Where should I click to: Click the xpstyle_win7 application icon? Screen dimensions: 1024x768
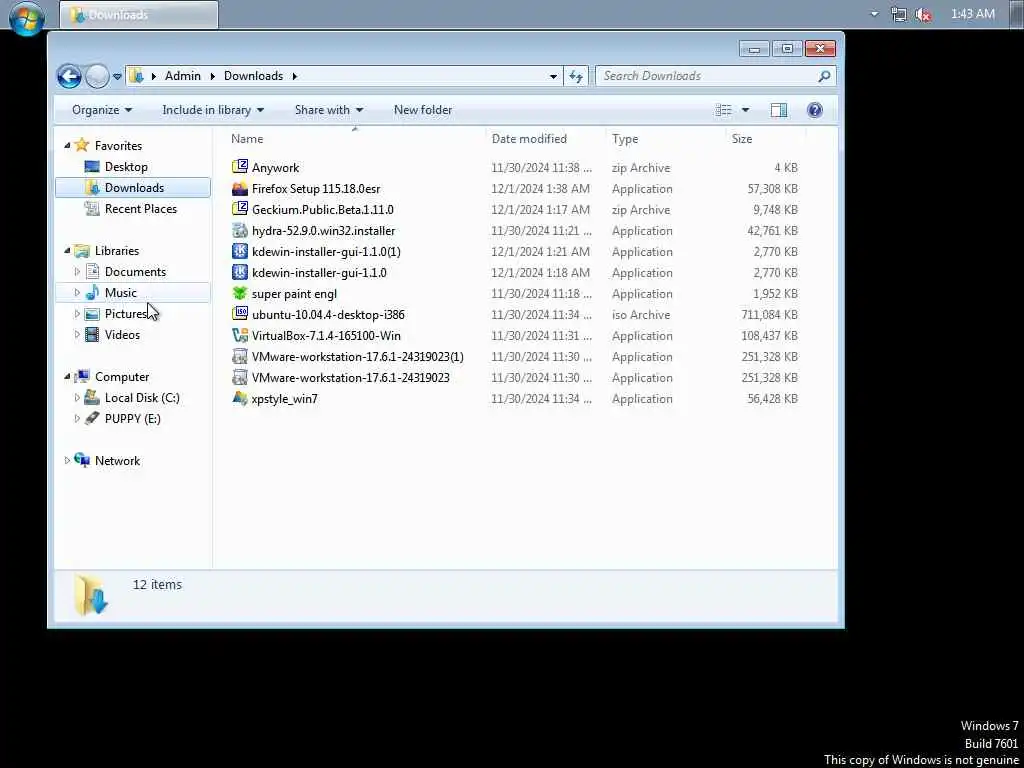click(x=240, y=398)
